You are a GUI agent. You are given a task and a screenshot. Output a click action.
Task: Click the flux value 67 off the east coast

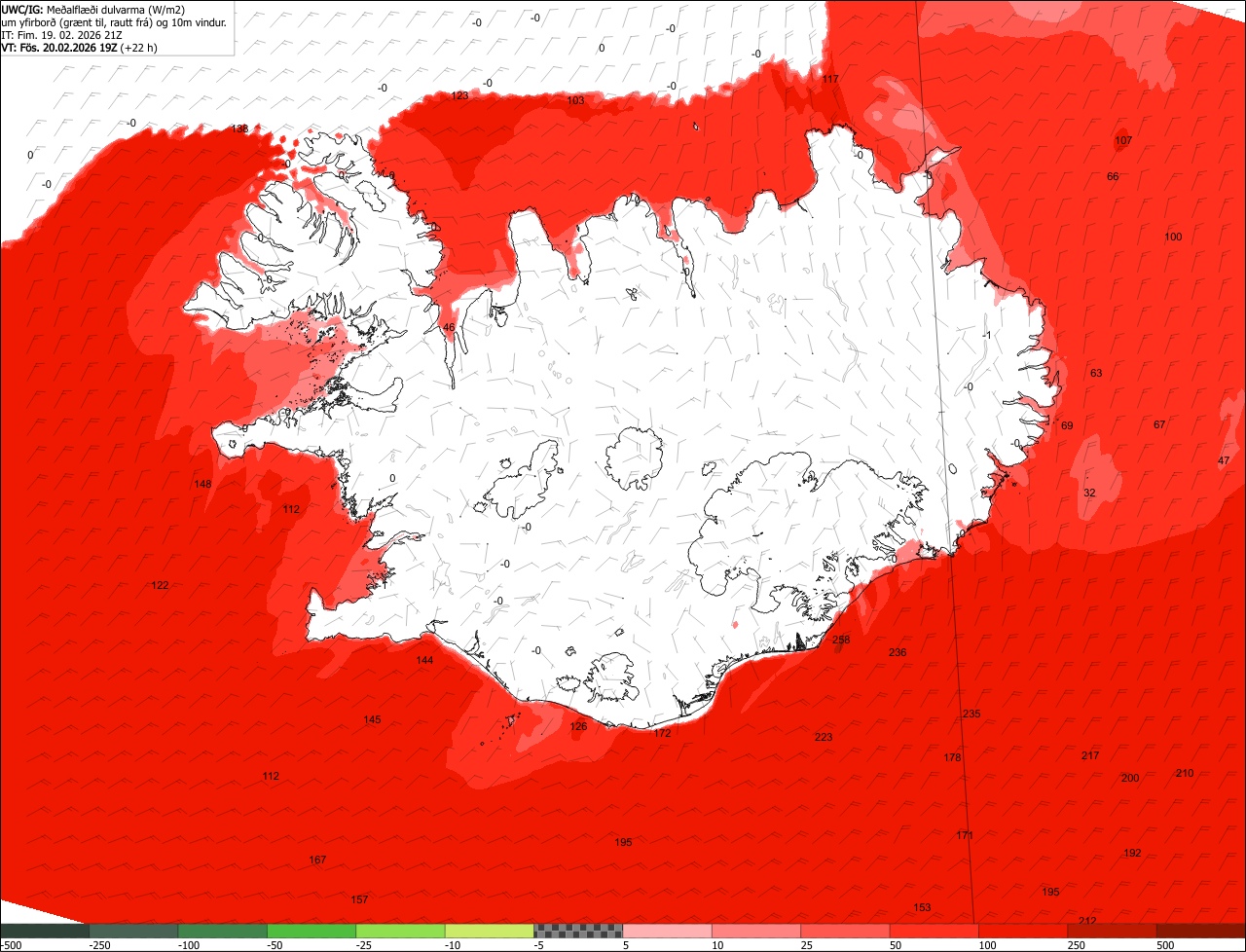pyautogui.click(x=1159, y=424)
